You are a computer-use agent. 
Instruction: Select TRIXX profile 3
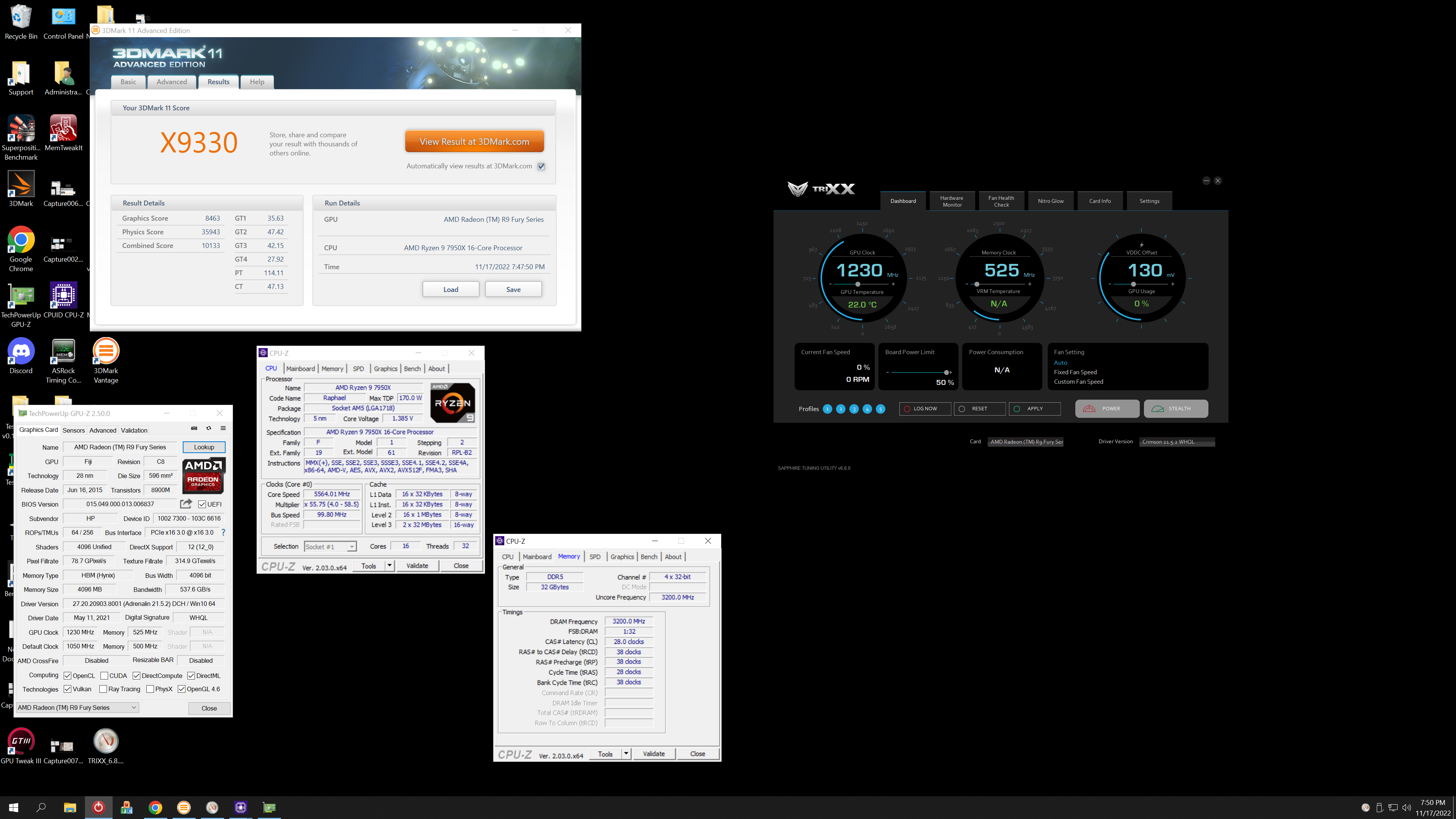(854, 409)
